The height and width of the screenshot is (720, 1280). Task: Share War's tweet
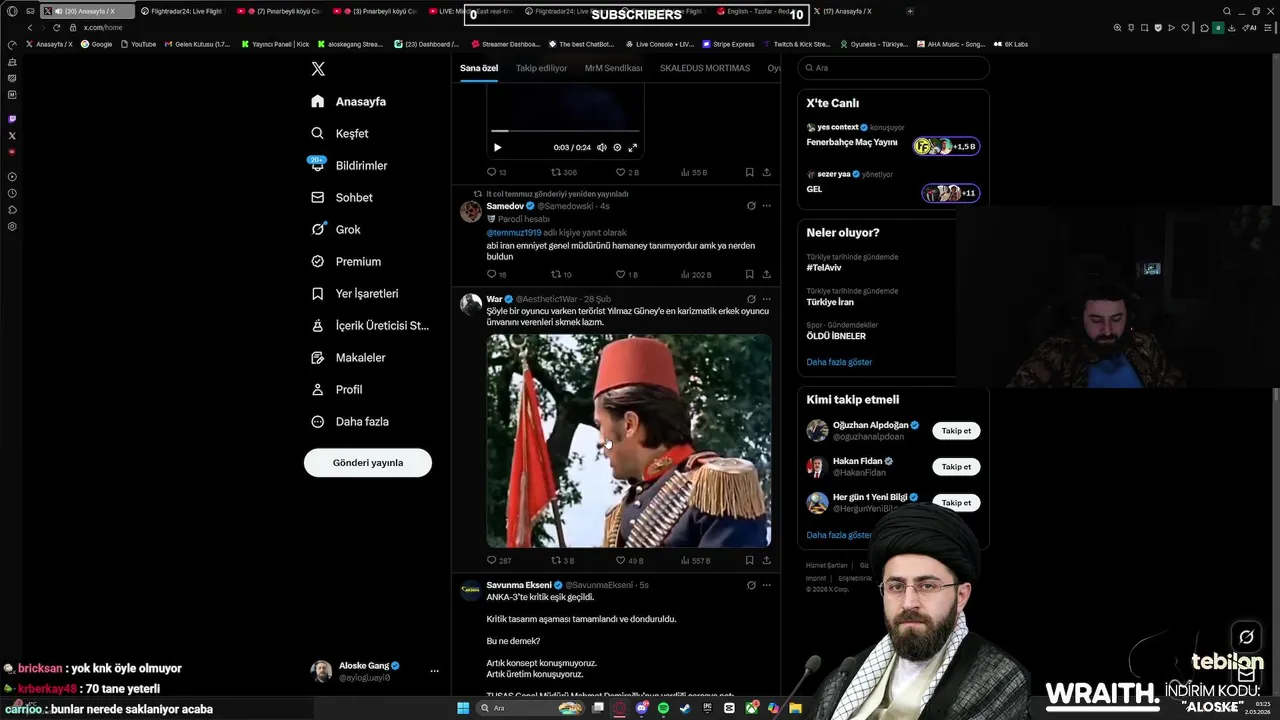(767, 561)
